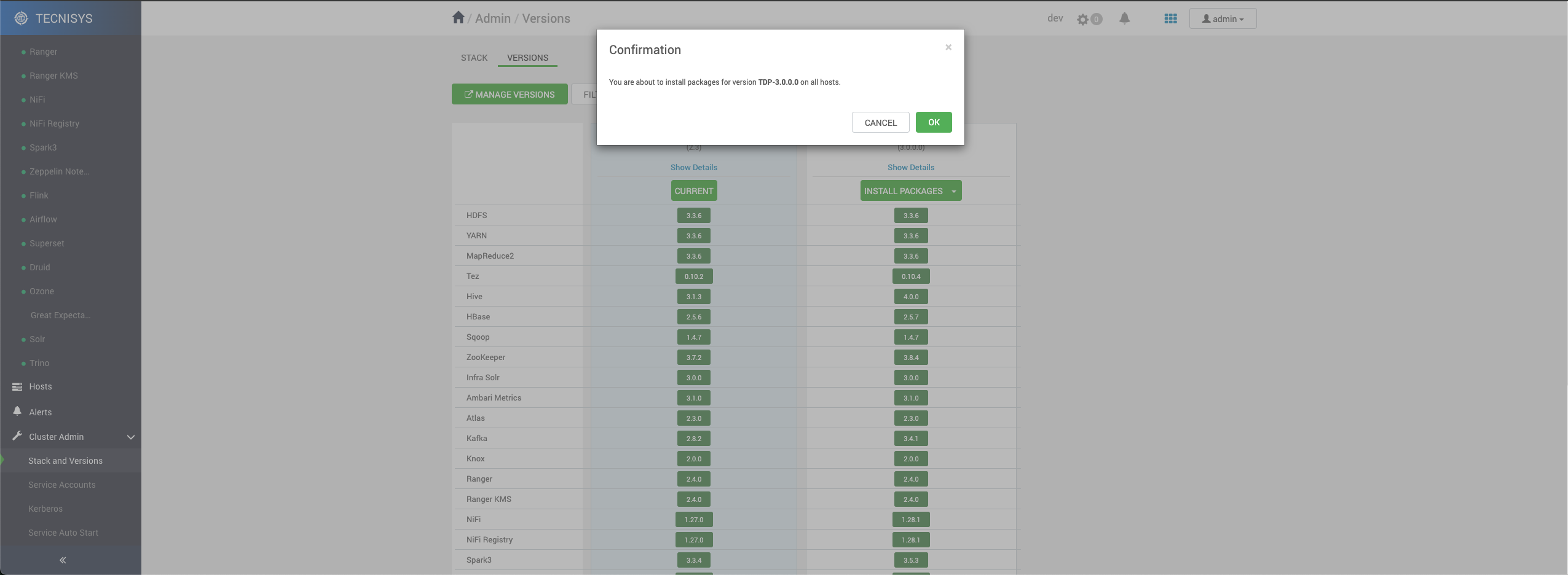Click the home icon in breadcrumb
This screenshot has height=575, width=1568.
(x=458, y=18)
